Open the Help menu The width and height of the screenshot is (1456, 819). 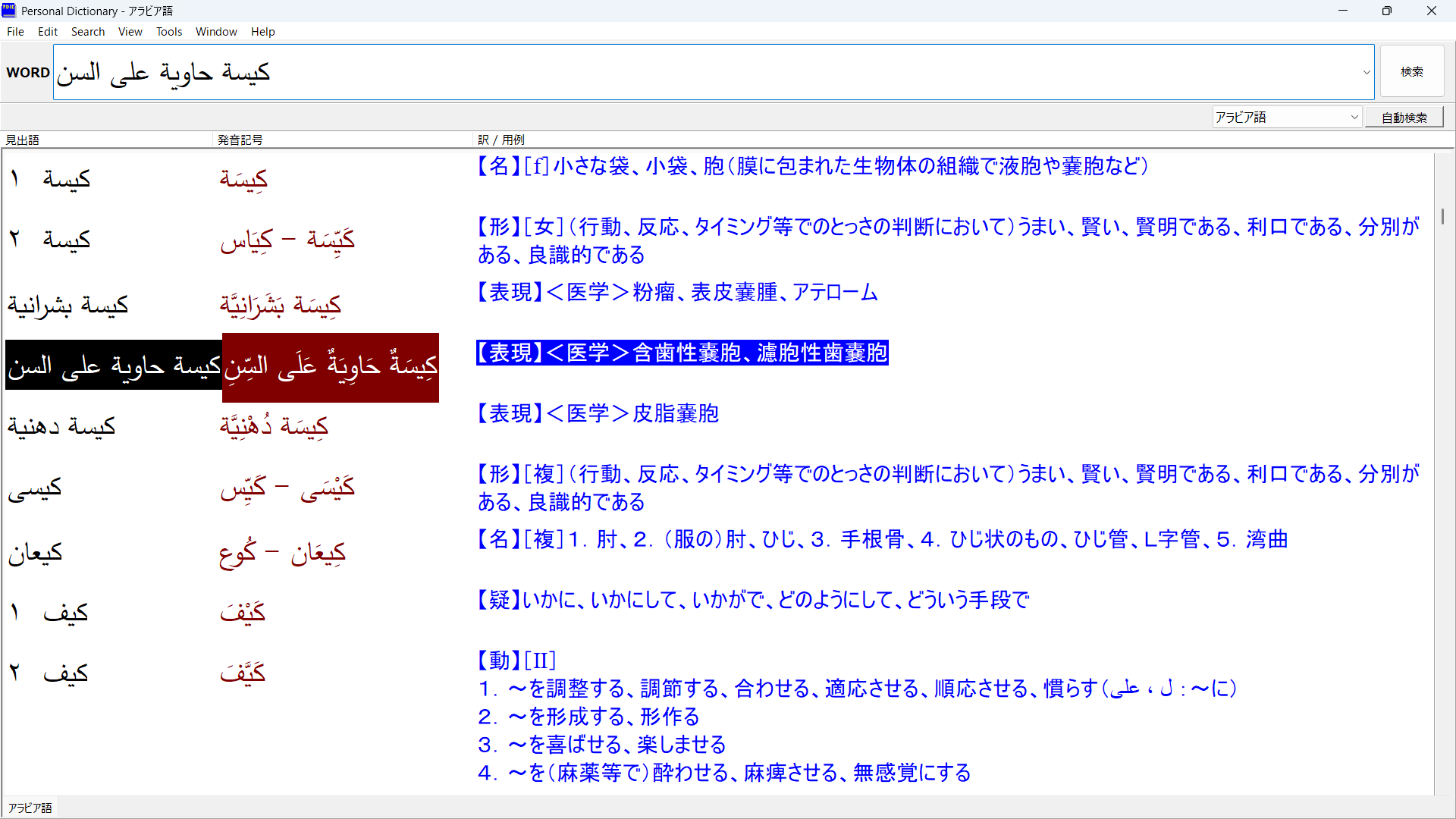click(x=262, y=32)
